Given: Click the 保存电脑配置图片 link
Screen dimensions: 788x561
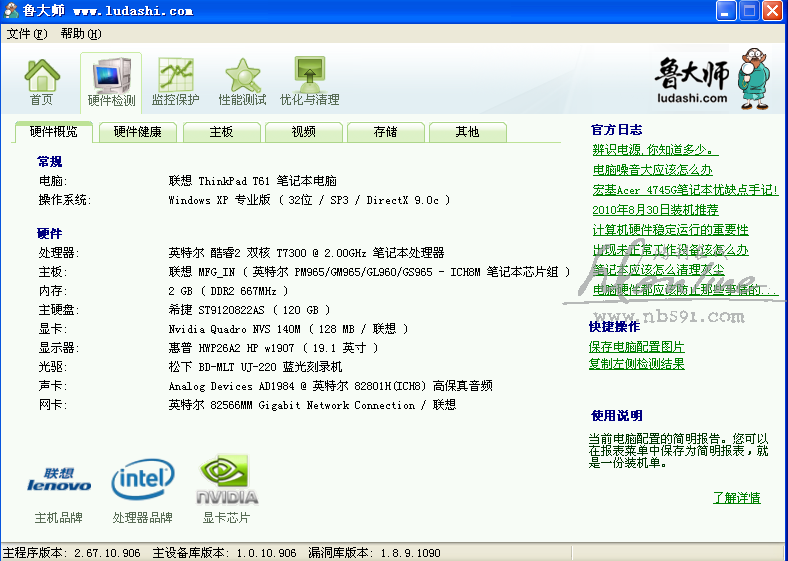Looking at the screenshot, I should pyautogui.click(x=636, y=346).
